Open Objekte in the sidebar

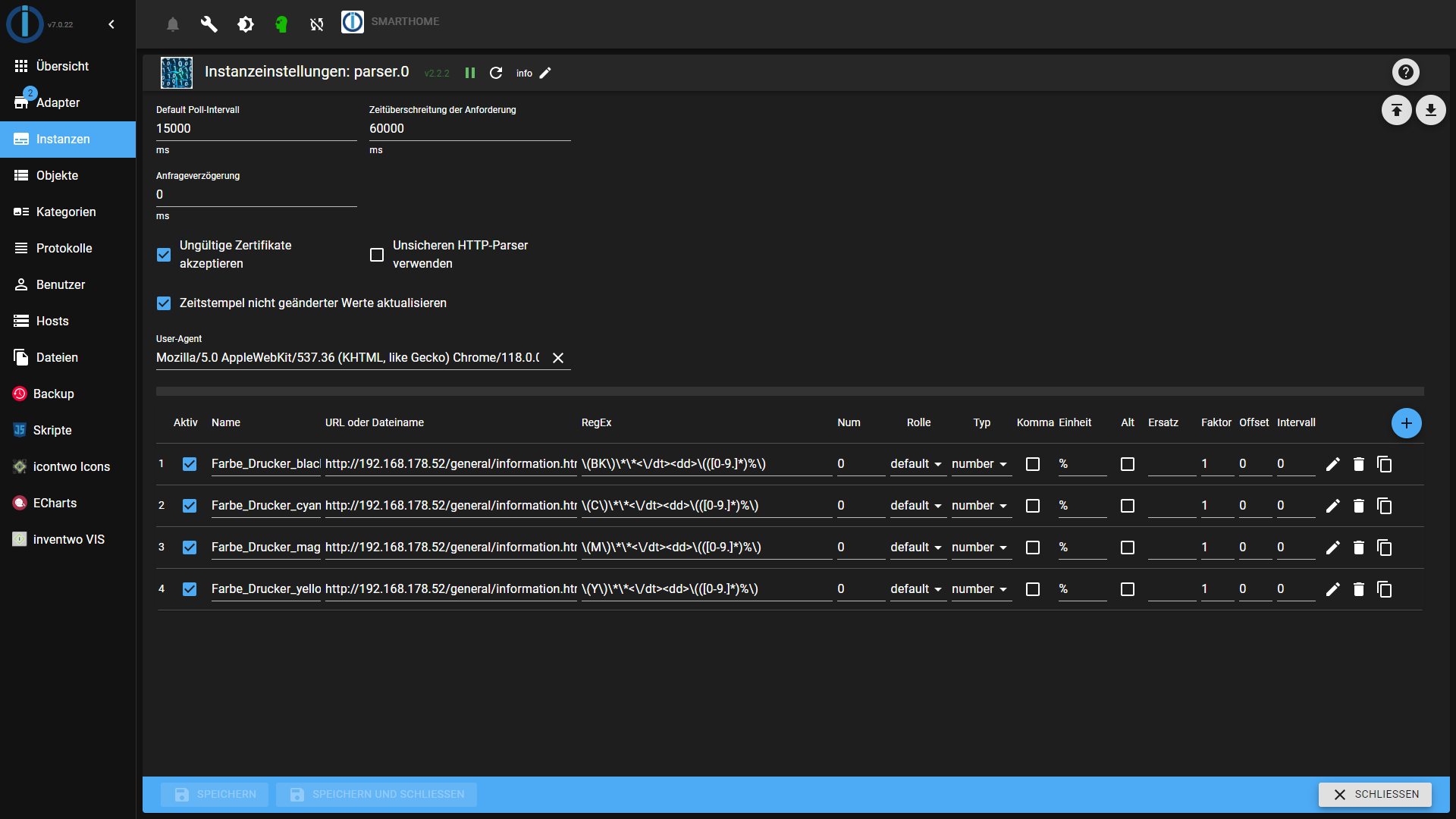[57, 175]
